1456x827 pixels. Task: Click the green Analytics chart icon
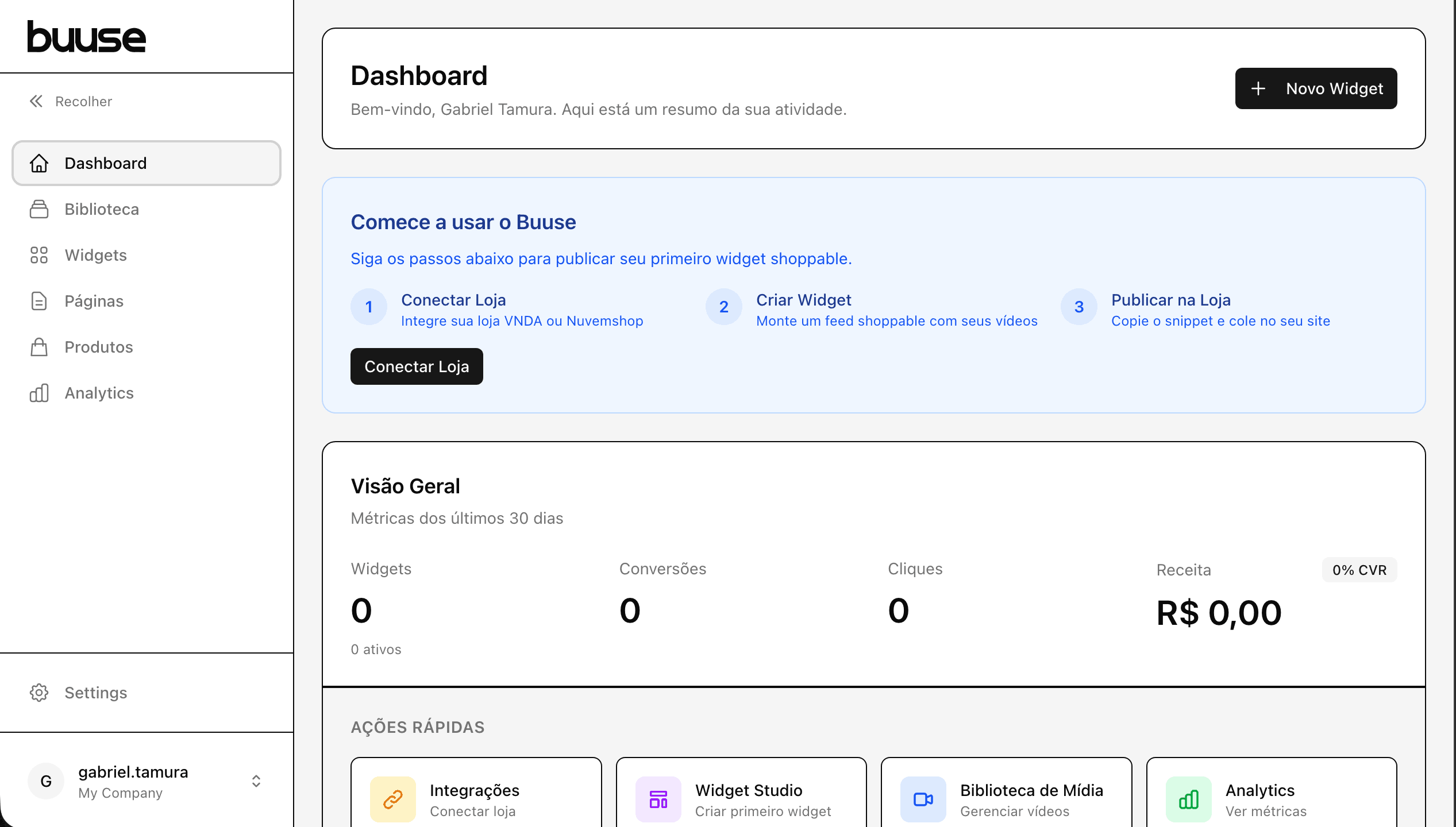(1188, 799)
